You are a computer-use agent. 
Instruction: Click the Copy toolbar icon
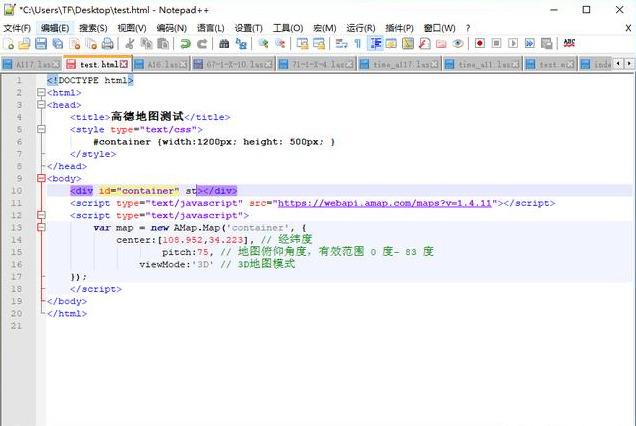146,43
